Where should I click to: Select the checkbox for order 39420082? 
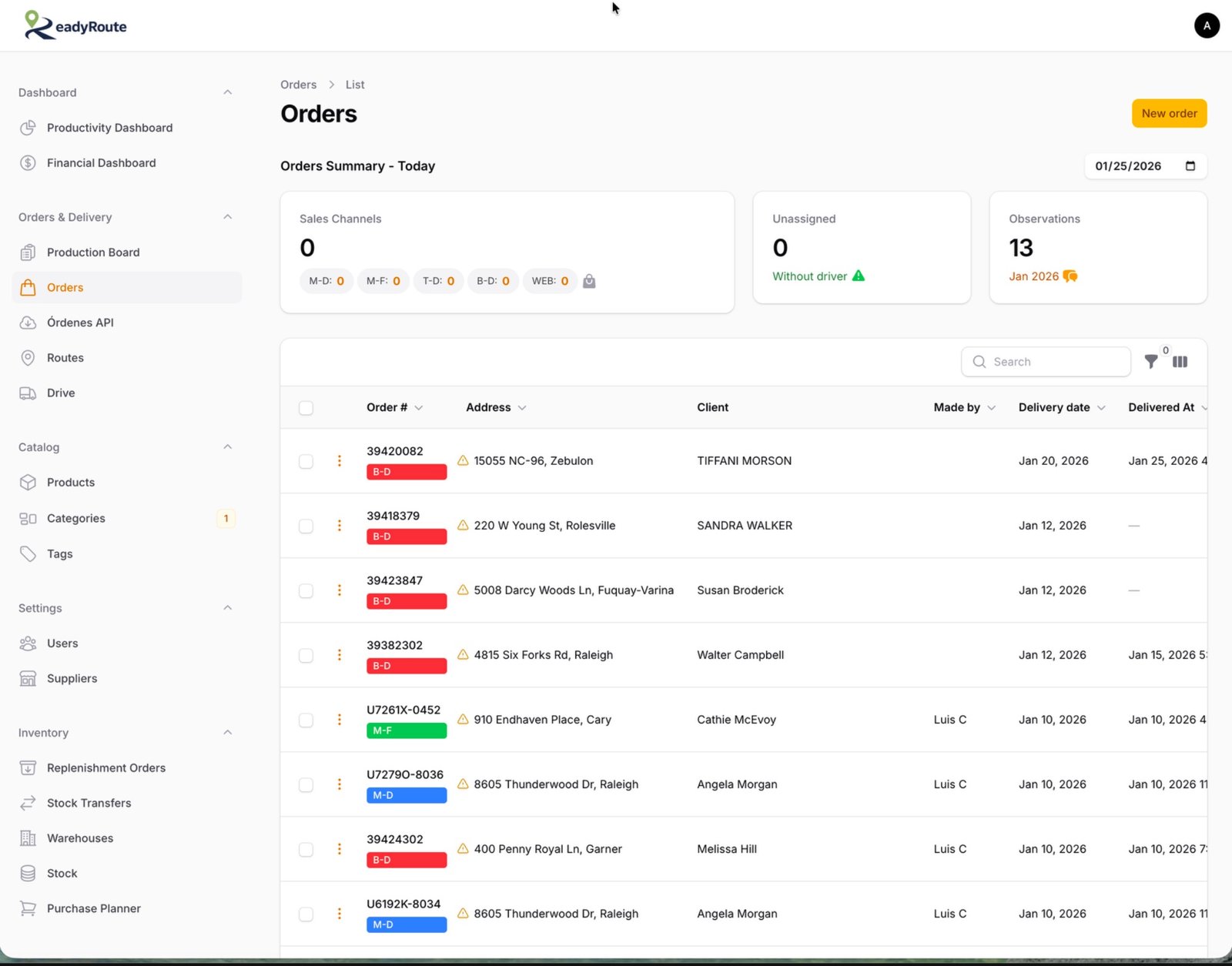point(306,461)
